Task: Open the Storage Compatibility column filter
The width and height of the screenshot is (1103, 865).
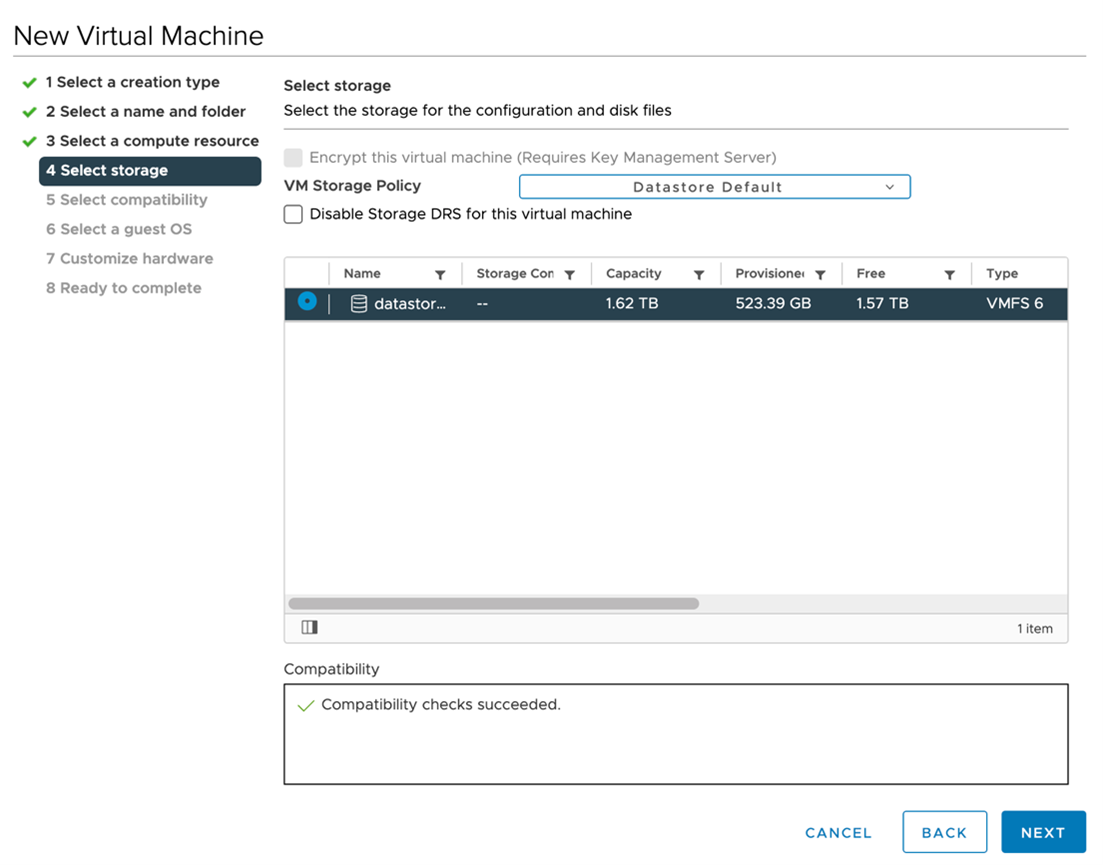Action: pos(570,275)
